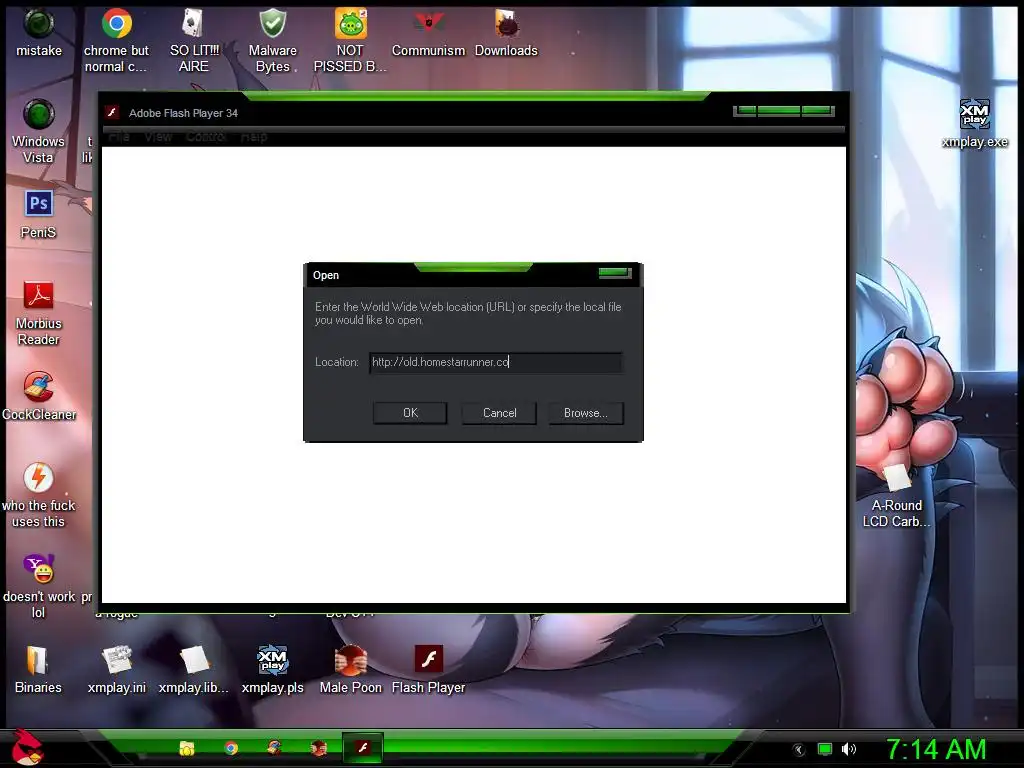The height and width of the screenshot is (768, 1024).
Task: Open the Help menu in Flash Player
Action: [x=254, y=136]
